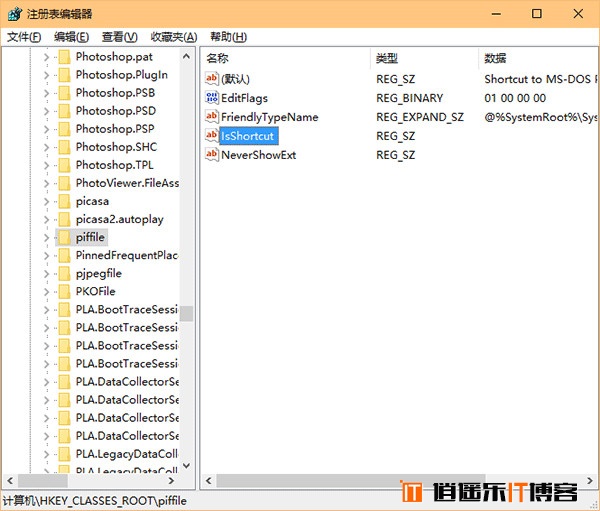This screenshot has width=600, height=511.
Task: Click the Photoshop.PSD folder icon
Action: pyautogui.click(x=64, y=111)
